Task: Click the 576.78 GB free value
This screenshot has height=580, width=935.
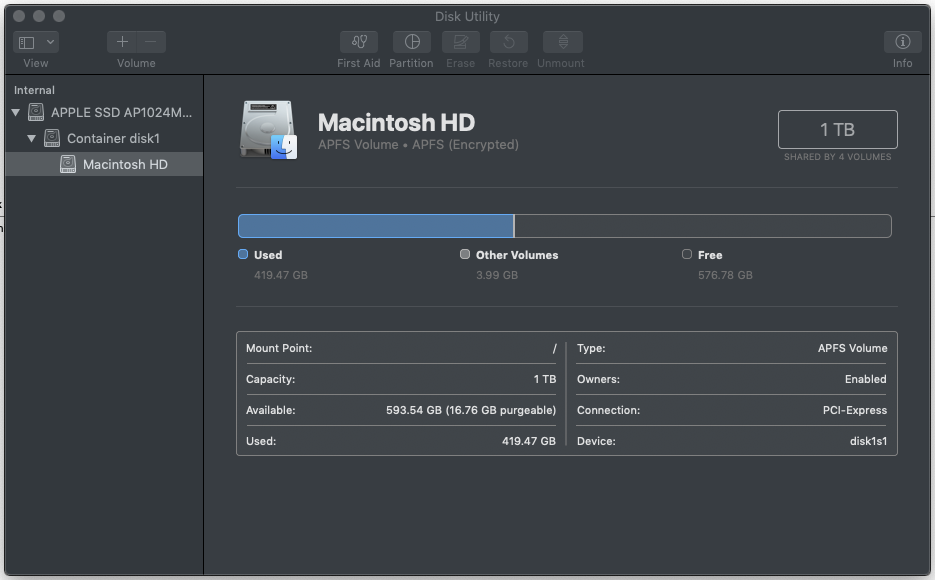Action: 725,275
